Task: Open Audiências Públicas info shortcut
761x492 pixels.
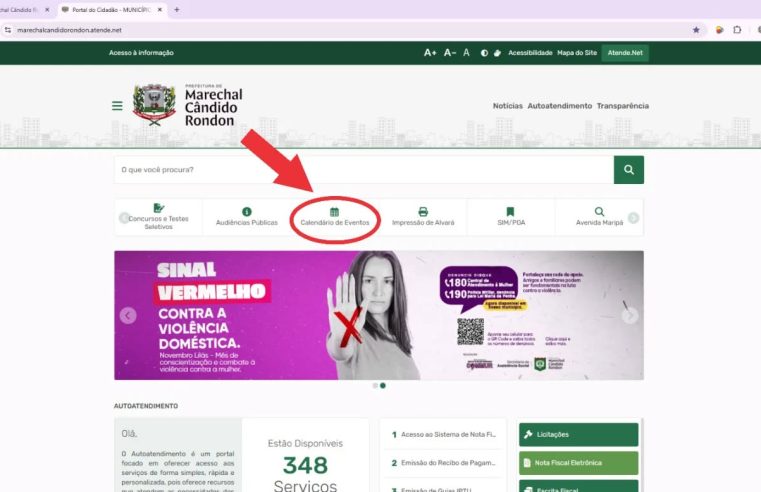Action: 247,217
